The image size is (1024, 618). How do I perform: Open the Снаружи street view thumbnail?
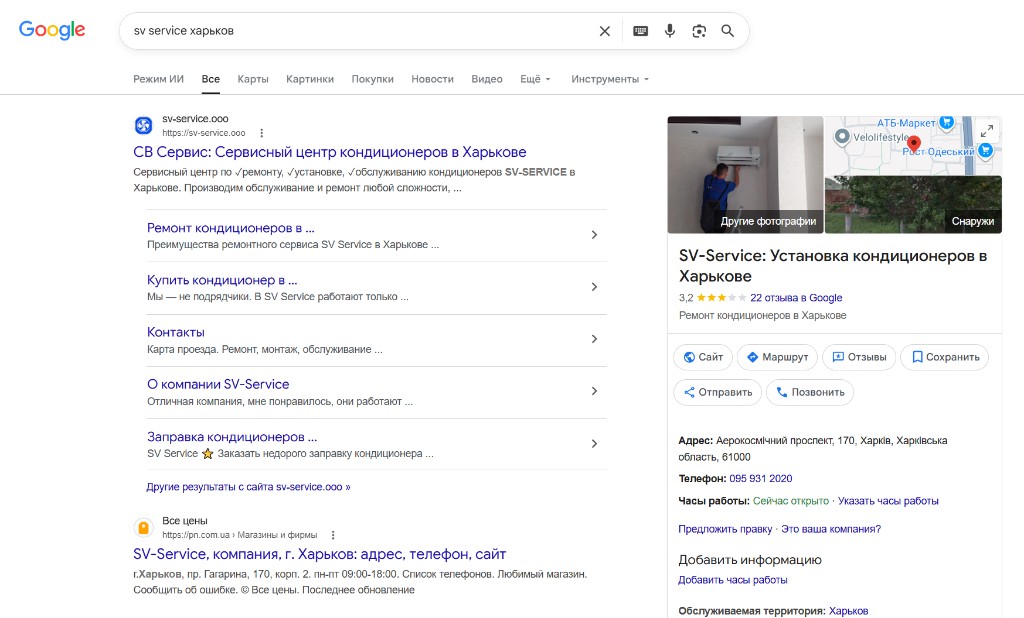tap(913, 204)
